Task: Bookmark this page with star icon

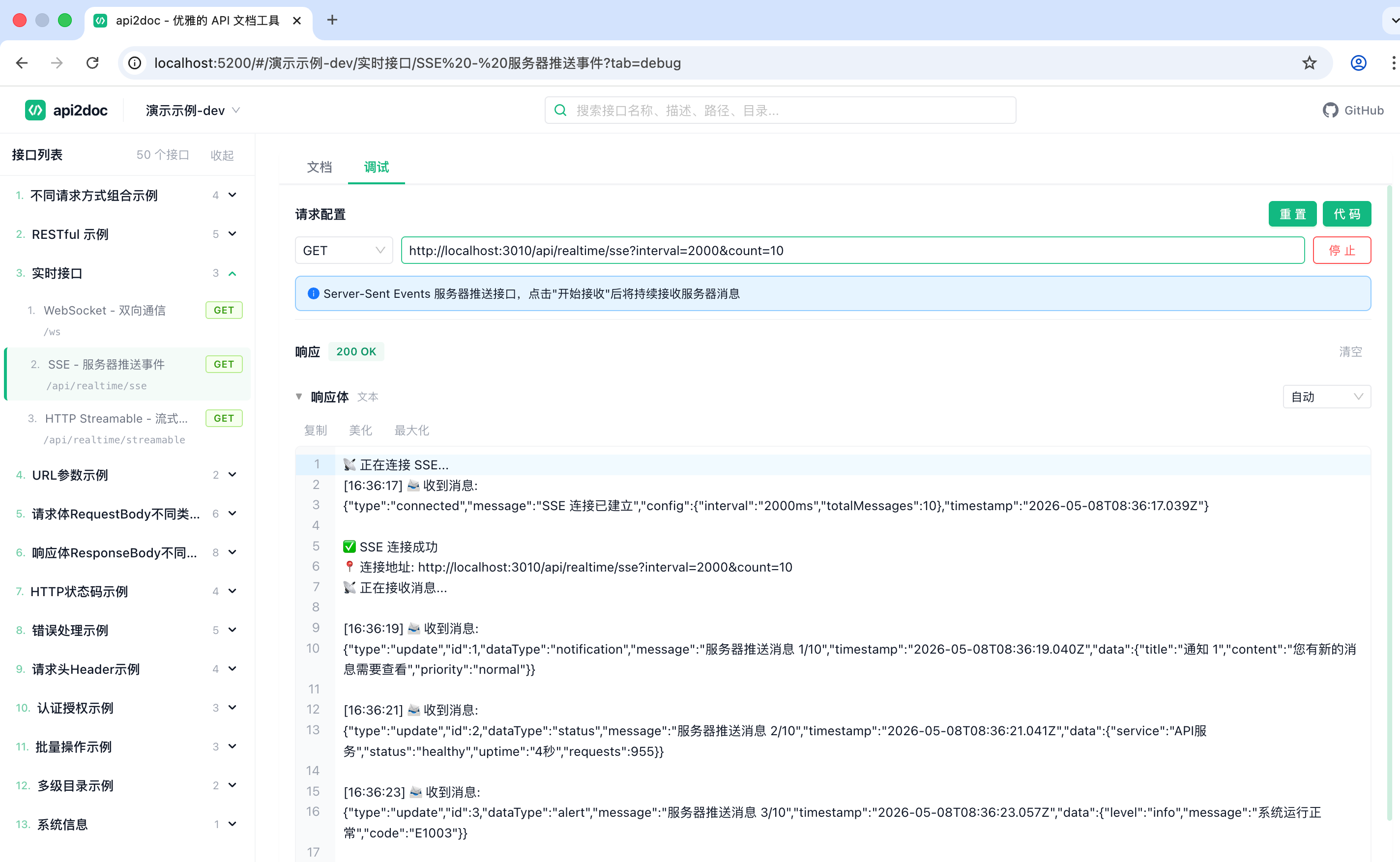Action: click(1310, 63)
